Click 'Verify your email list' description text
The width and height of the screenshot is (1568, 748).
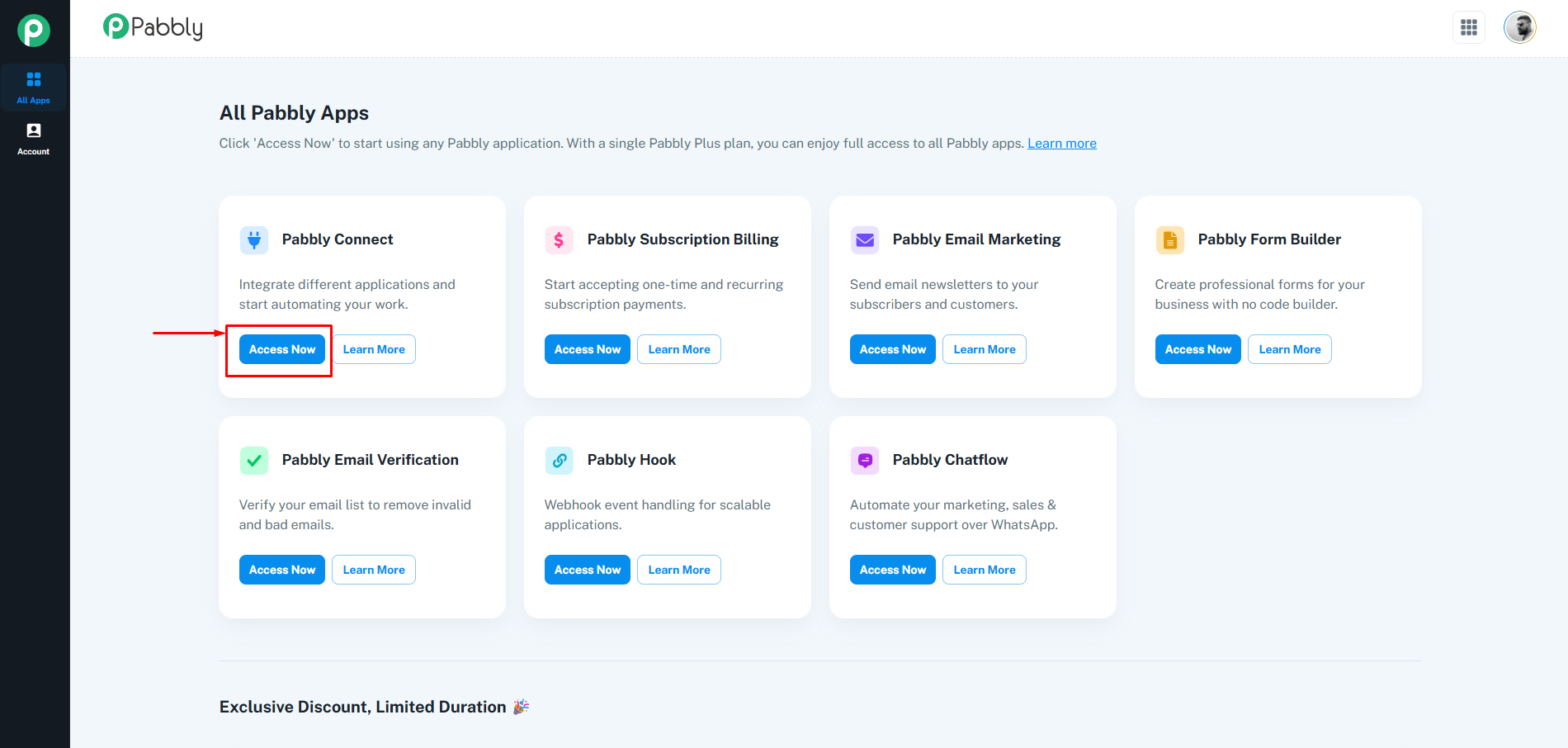[x=355, y=514]
